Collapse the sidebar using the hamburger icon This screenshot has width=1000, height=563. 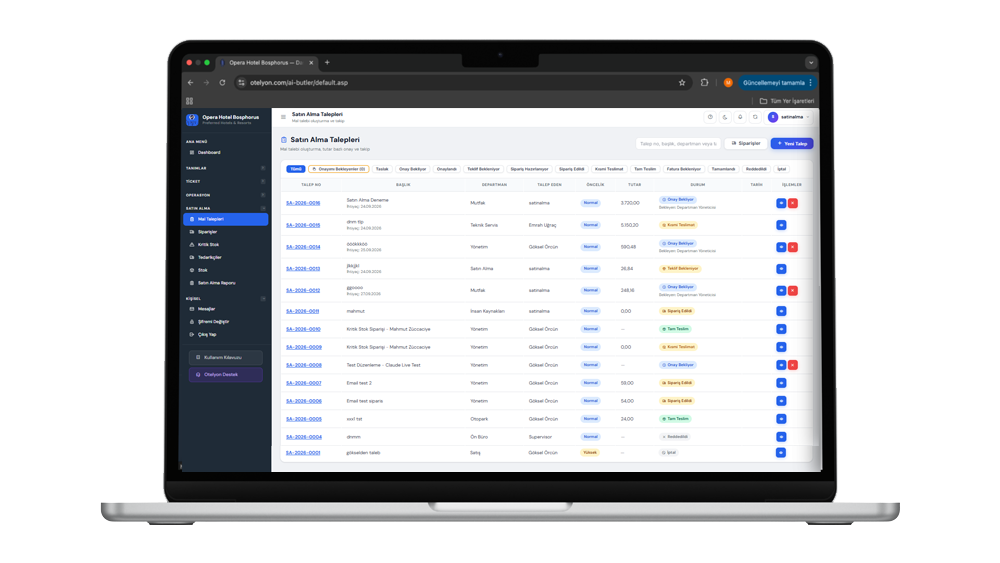(283, 117)
